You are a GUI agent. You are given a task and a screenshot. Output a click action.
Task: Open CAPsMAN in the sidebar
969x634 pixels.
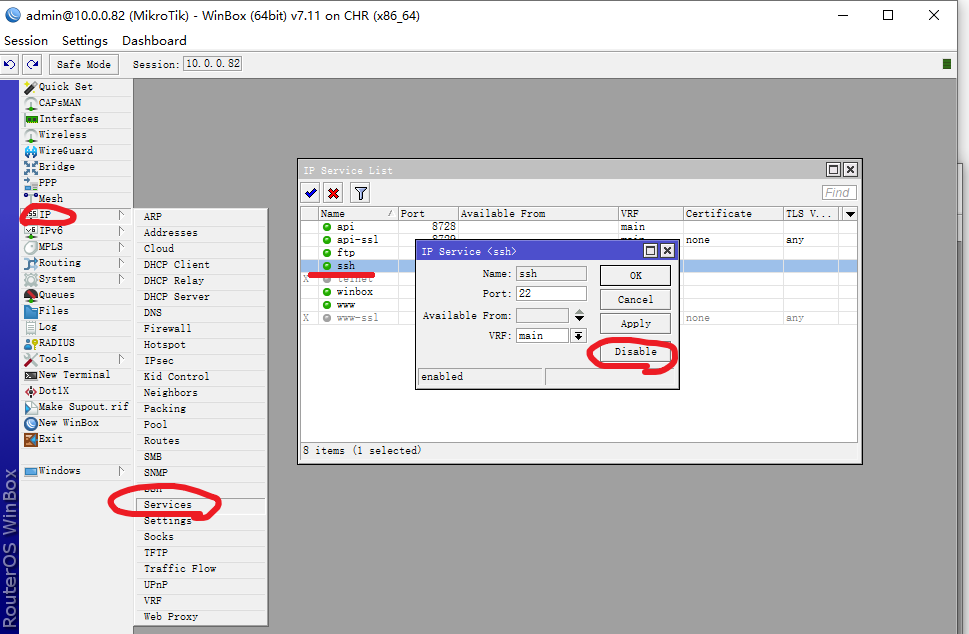coord(77,103)
